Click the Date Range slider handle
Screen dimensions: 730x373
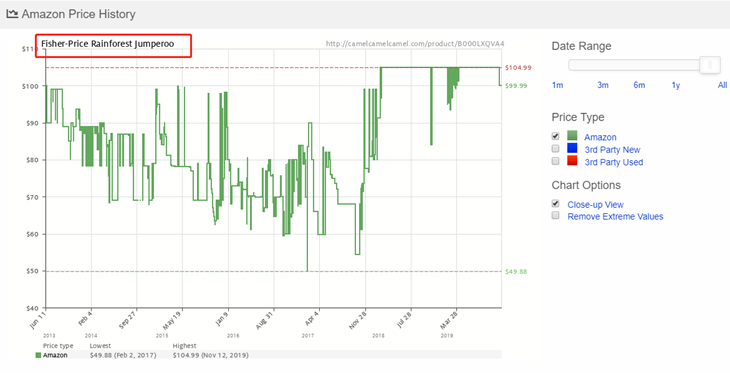(710, 65)
